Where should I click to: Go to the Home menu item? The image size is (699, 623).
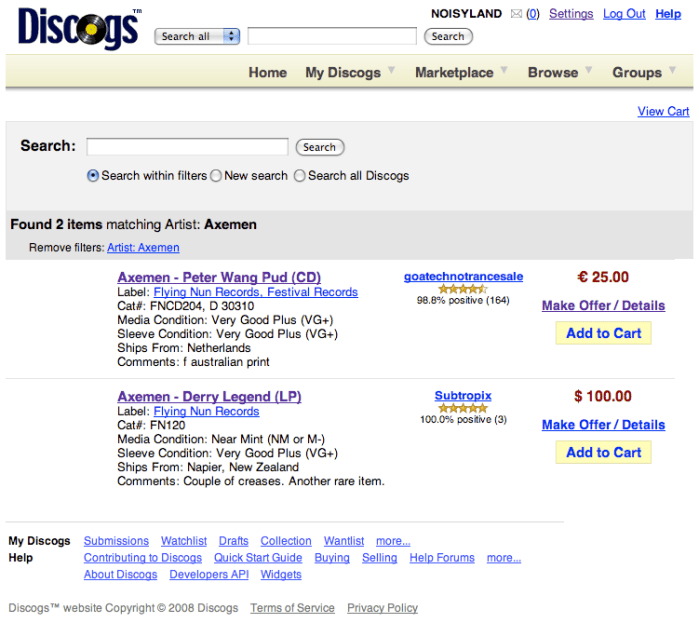pyautogui.click(x=267, y=72)
